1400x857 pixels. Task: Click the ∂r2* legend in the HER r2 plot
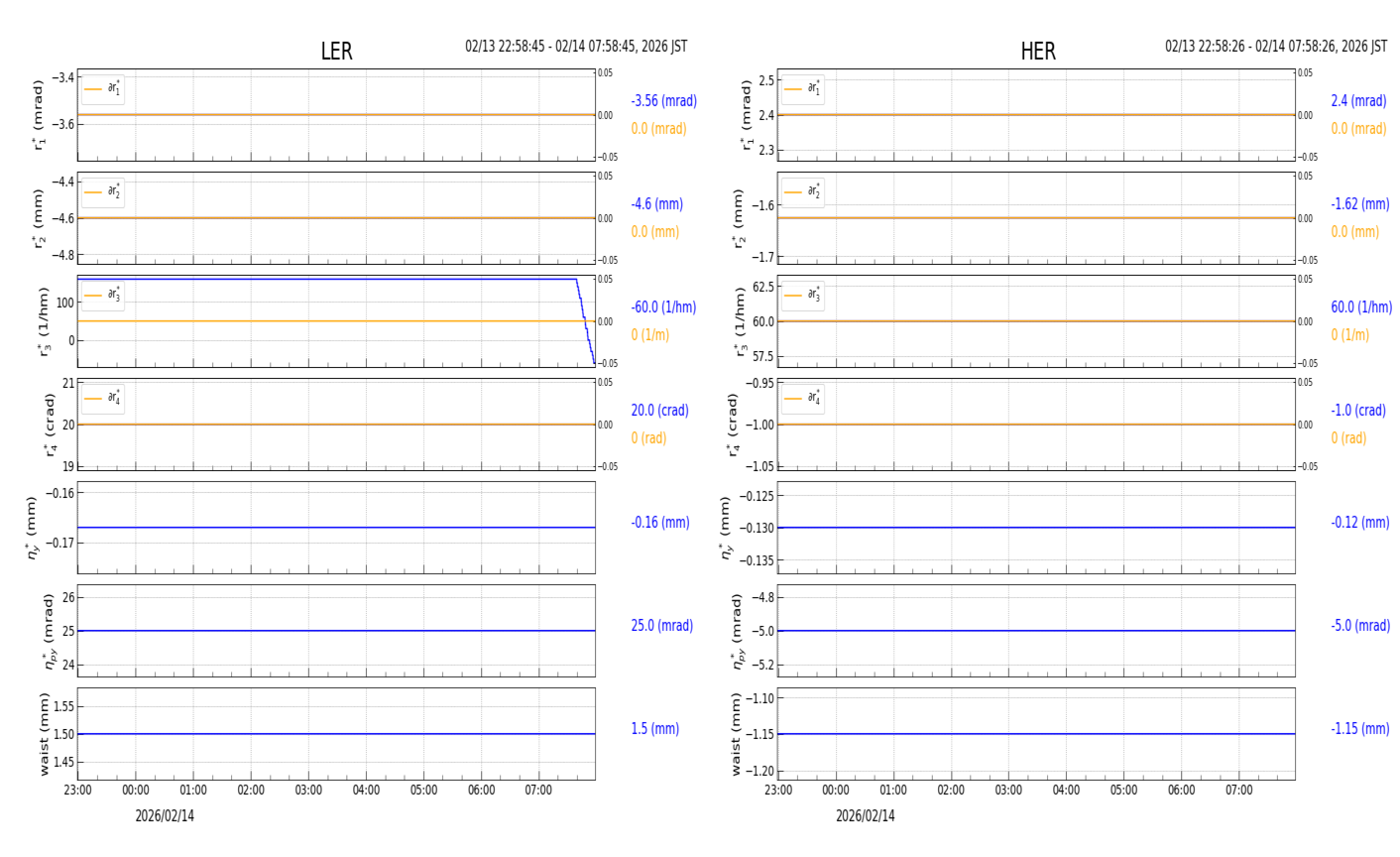pos(803,192)
